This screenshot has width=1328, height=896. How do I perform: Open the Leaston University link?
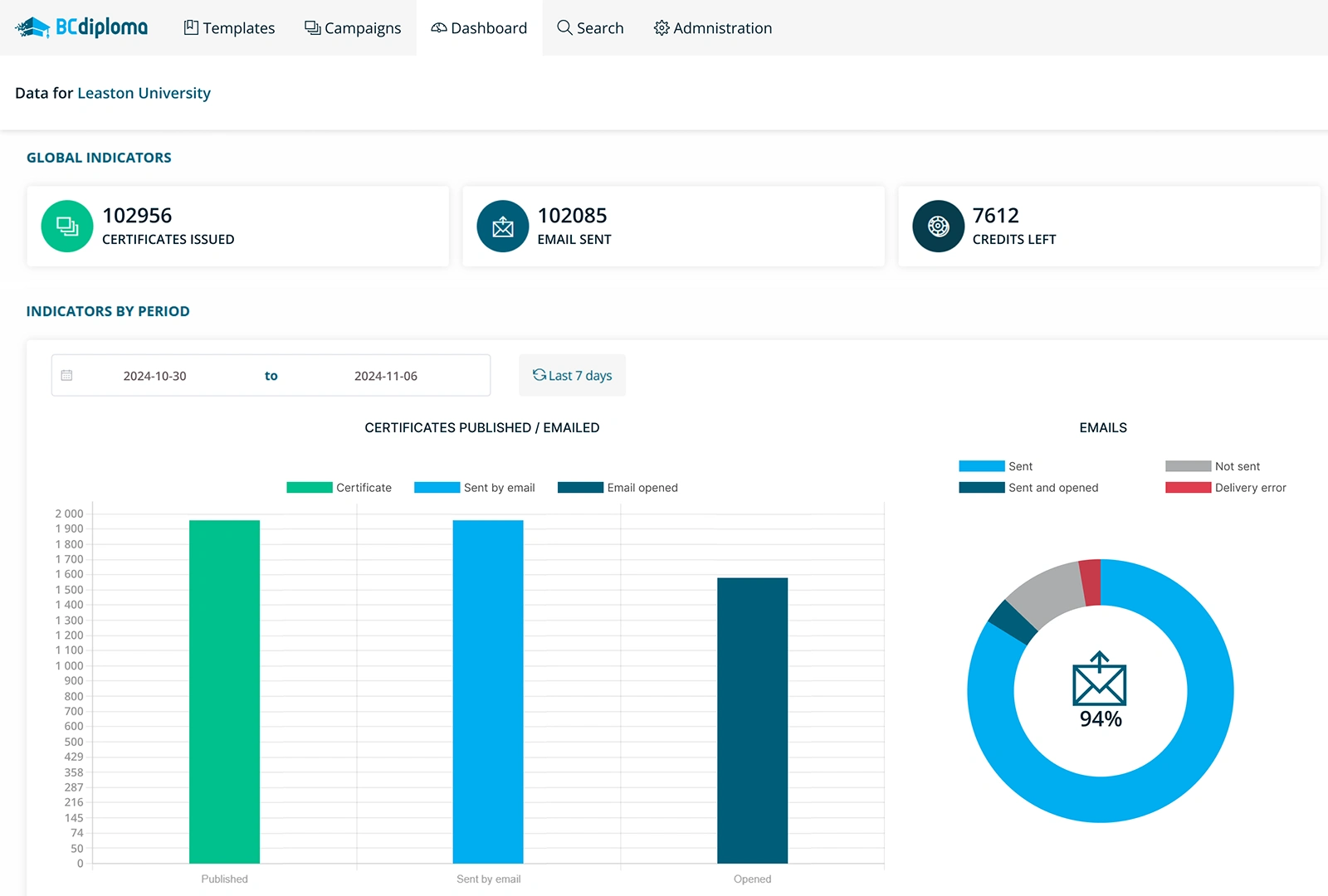(144, 93)
